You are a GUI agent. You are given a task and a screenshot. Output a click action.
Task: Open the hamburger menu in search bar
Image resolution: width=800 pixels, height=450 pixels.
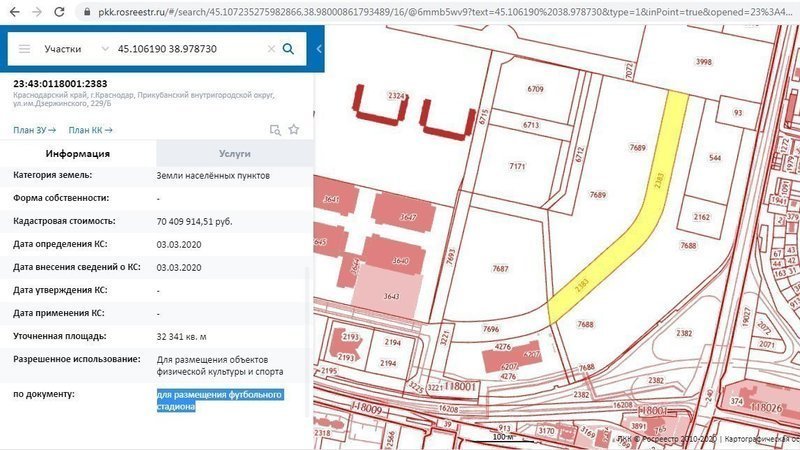(x=24, y=49)
